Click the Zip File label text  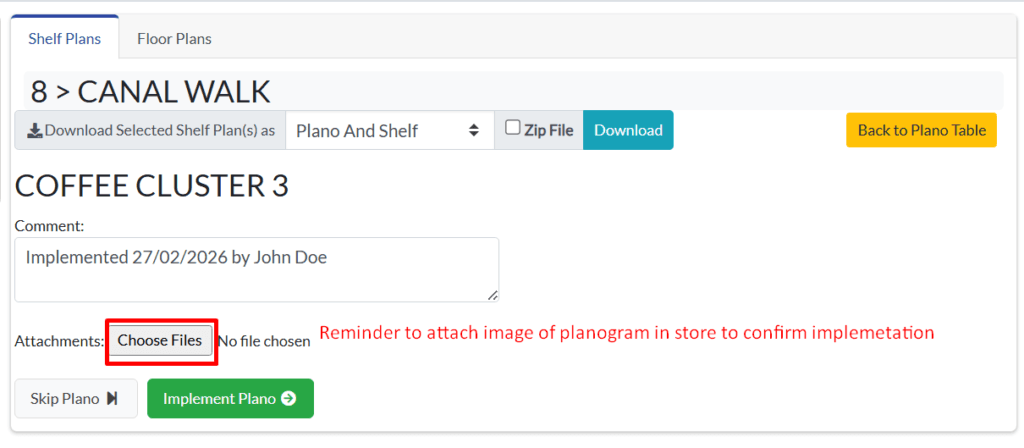point(548,131)
